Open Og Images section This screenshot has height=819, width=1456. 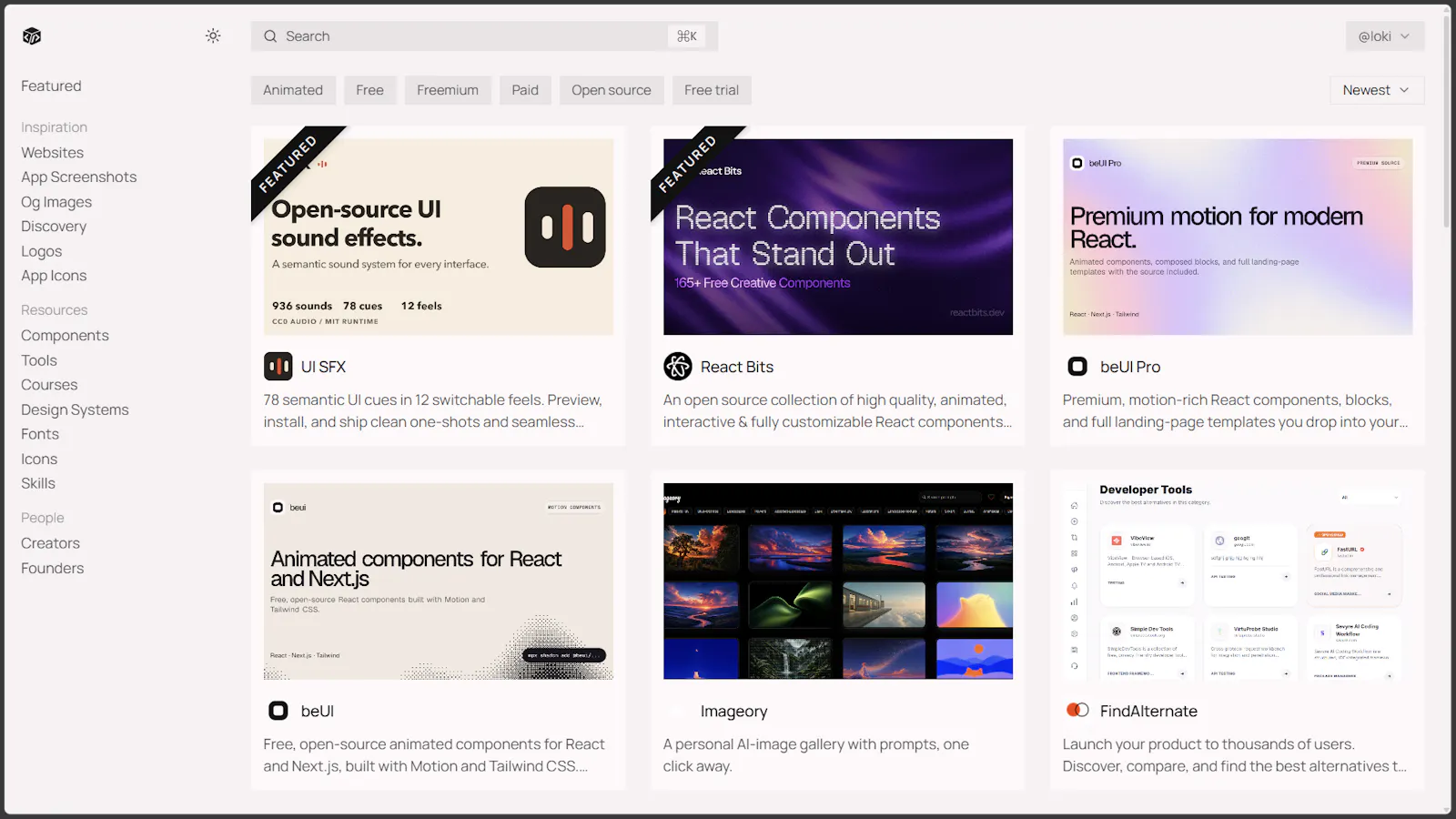[56, 202]
